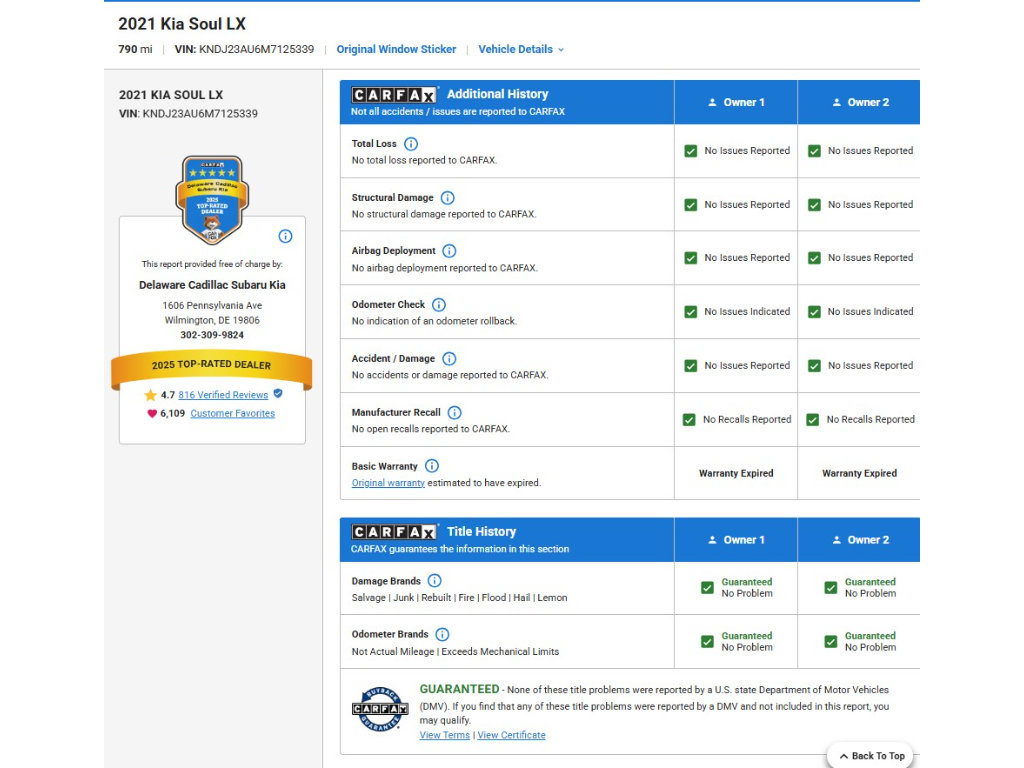Open info icon beside Accident / Damage
Screen dimensions: 1024x768
449,359
